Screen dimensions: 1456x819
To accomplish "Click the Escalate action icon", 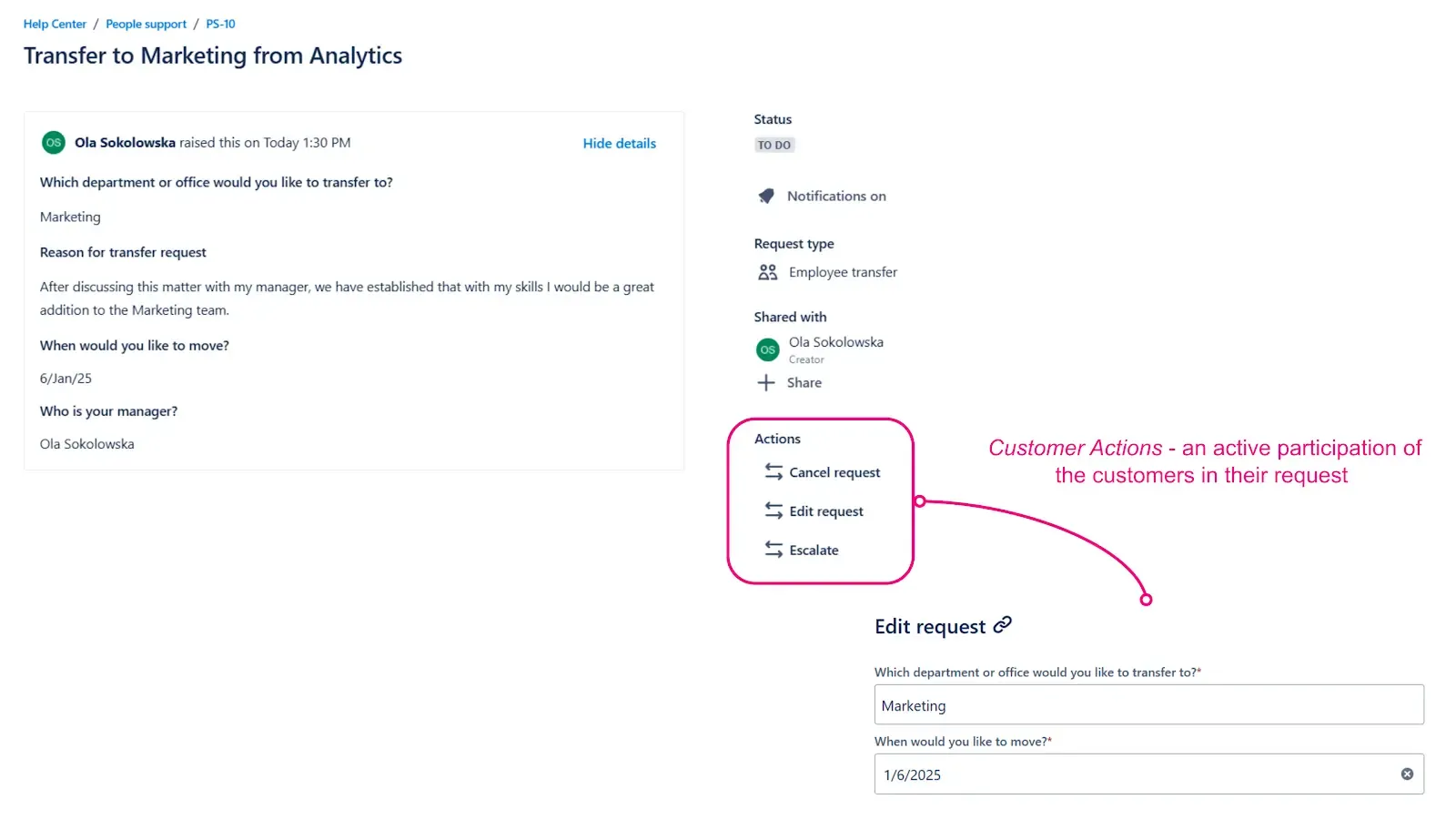I will coord(773,550).
